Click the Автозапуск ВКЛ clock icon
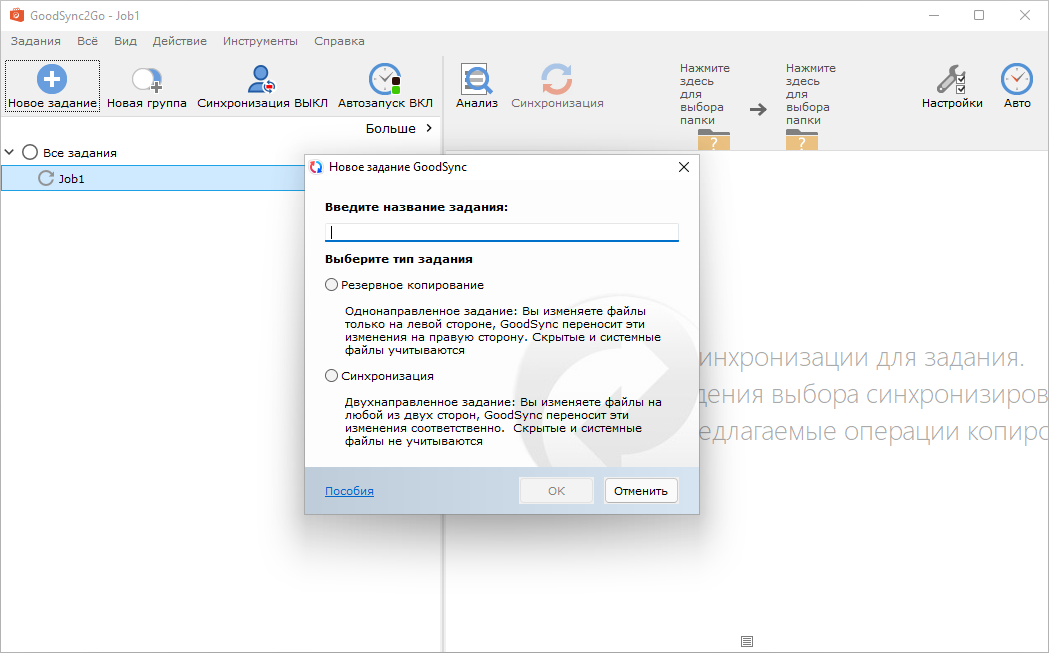The image size is (1049, 653). 384,79
